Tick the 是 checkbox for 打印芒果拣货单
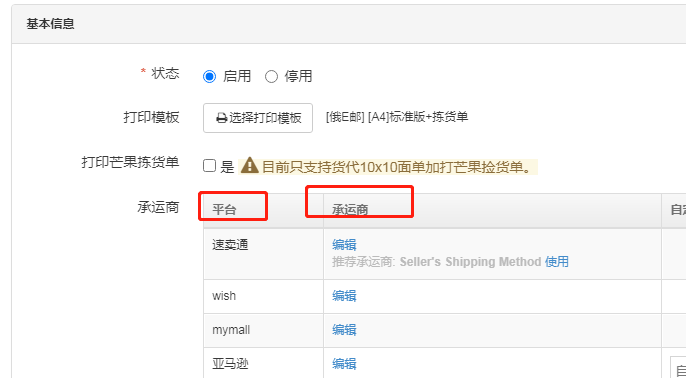The height and width of the screenshot is (378, 686). (x=210, y=166)
